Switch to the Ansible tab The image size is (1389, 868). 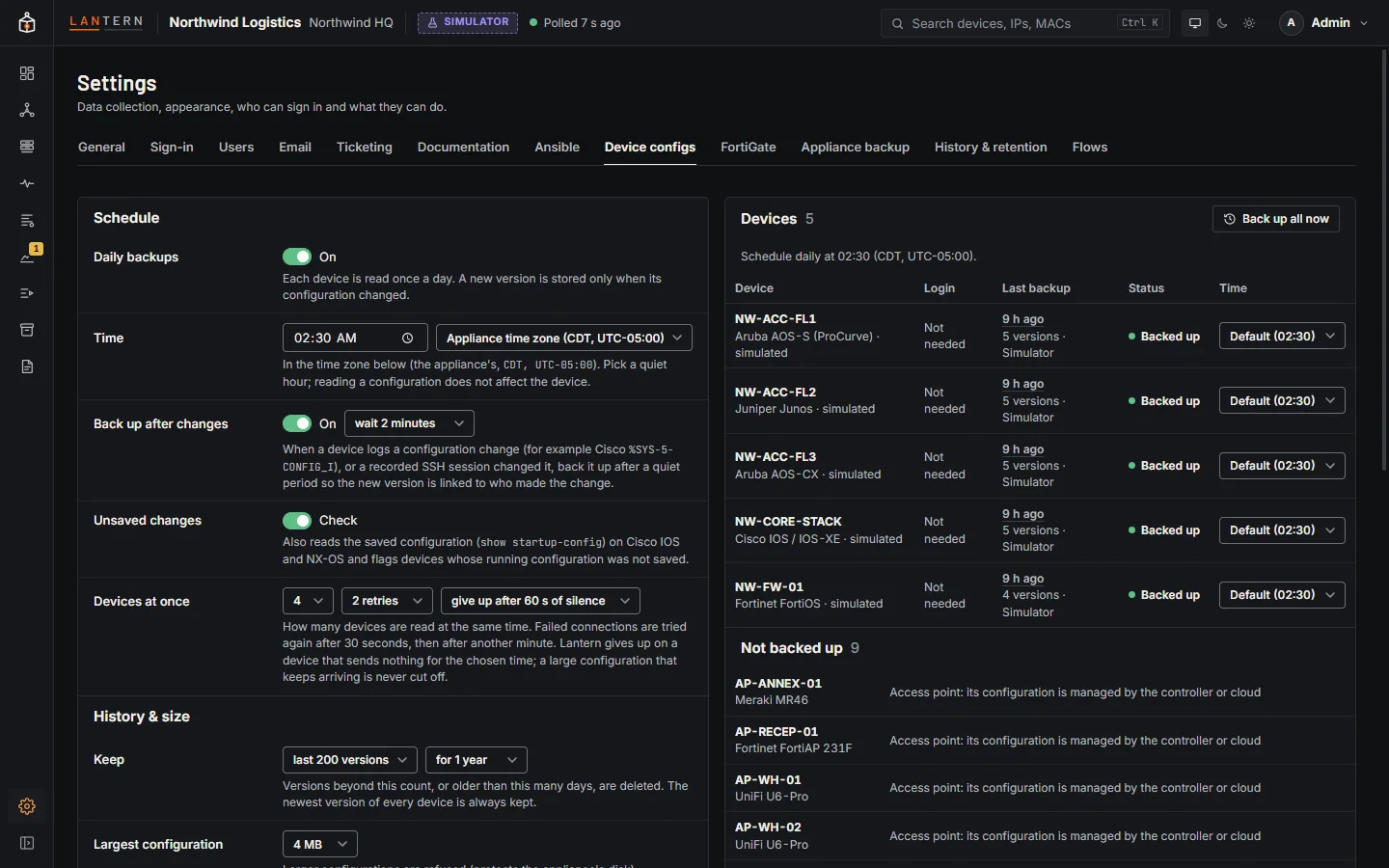[x=558, y=148]
